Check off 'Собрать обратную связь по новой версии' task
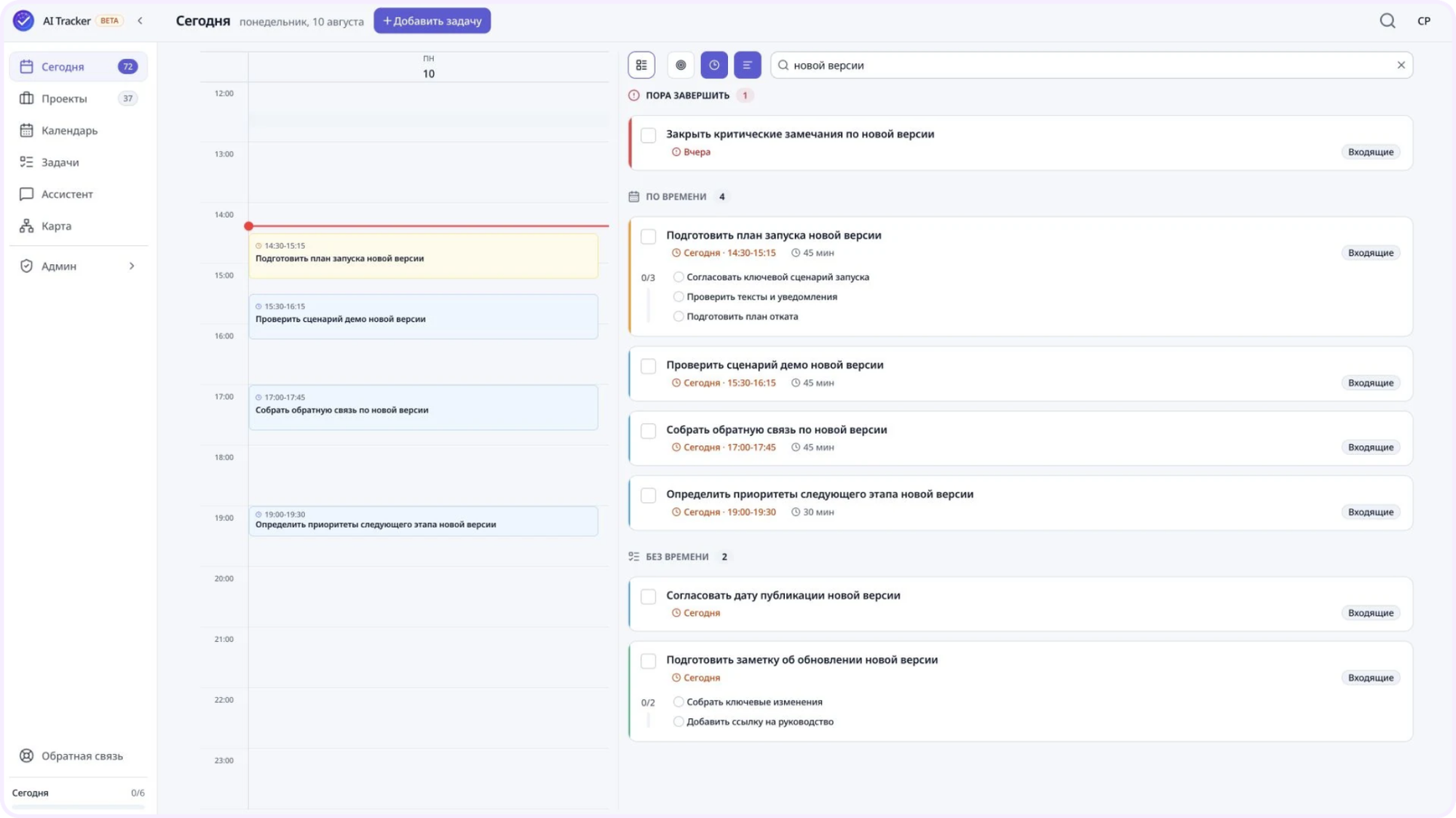The image size is (1456, 818). [x=648, y=431]
